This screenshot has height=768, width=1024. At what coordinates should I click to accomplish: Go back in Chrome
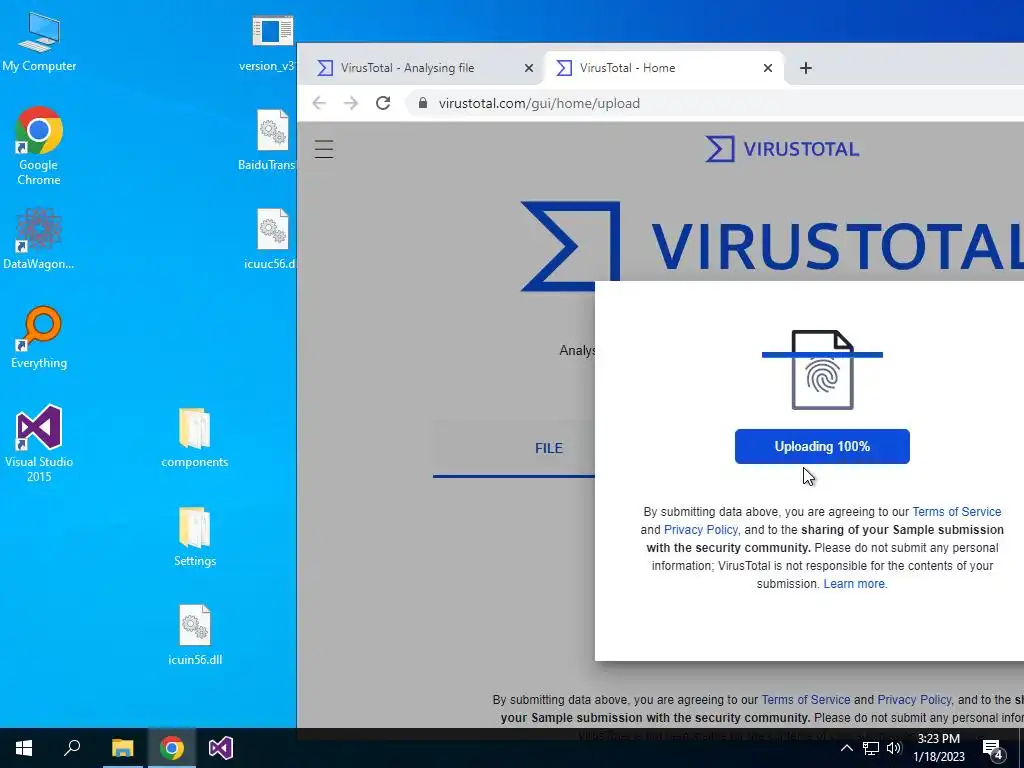click(319, 103)
